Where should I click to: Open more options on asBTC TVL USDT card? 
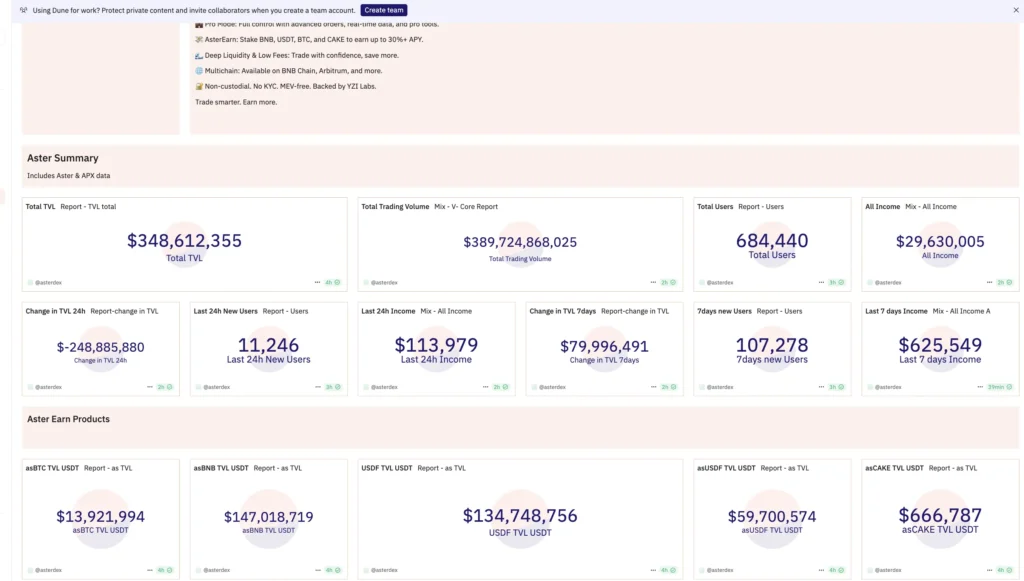pos(150,570)
